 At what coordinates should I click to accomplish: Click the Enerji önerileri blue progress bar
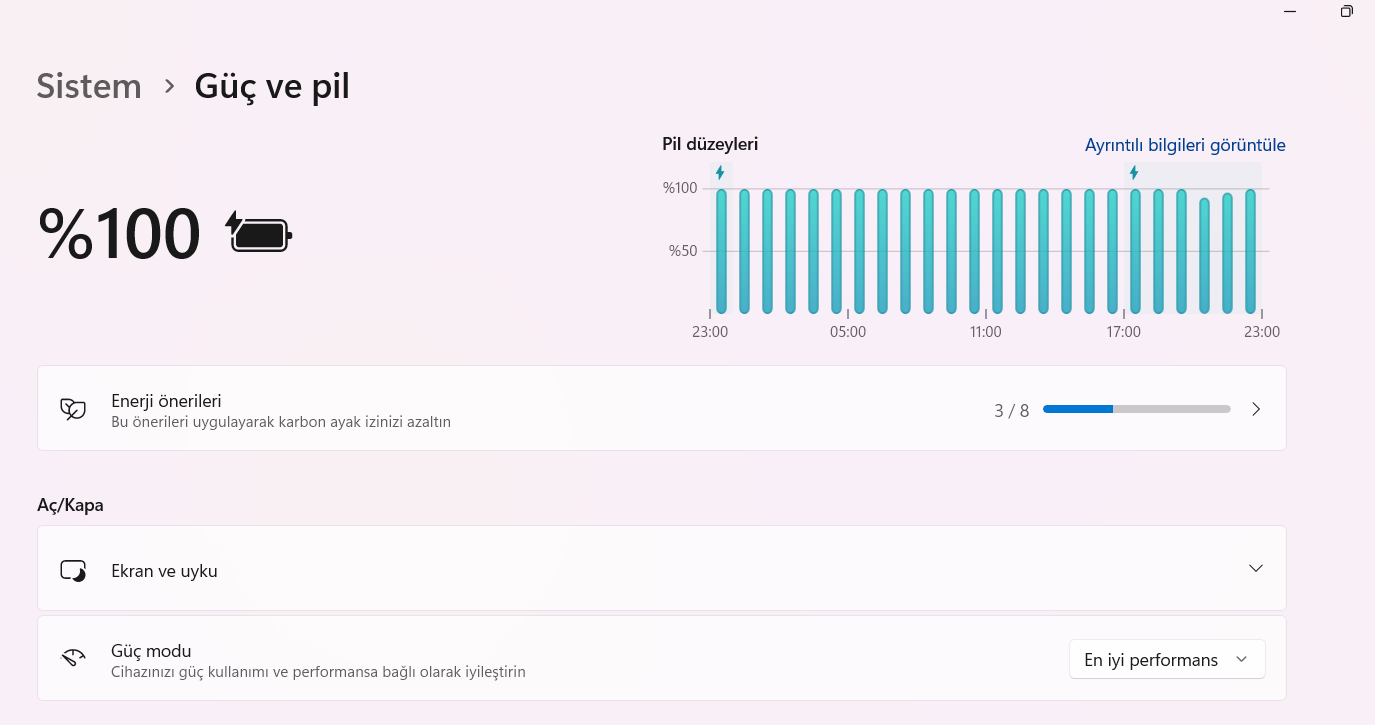[x=1136, y=409]
